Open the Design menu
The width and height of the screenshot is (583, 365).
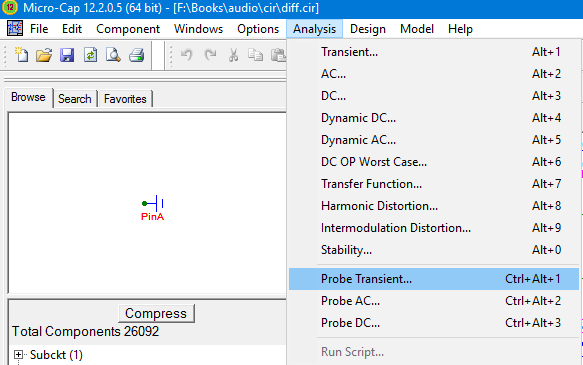point(368,29)
